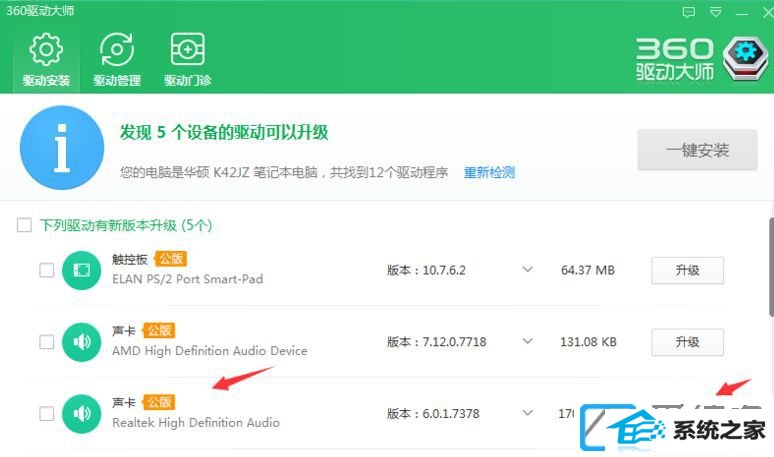Click the 64.37 MB size value

[x=588, y=270]
